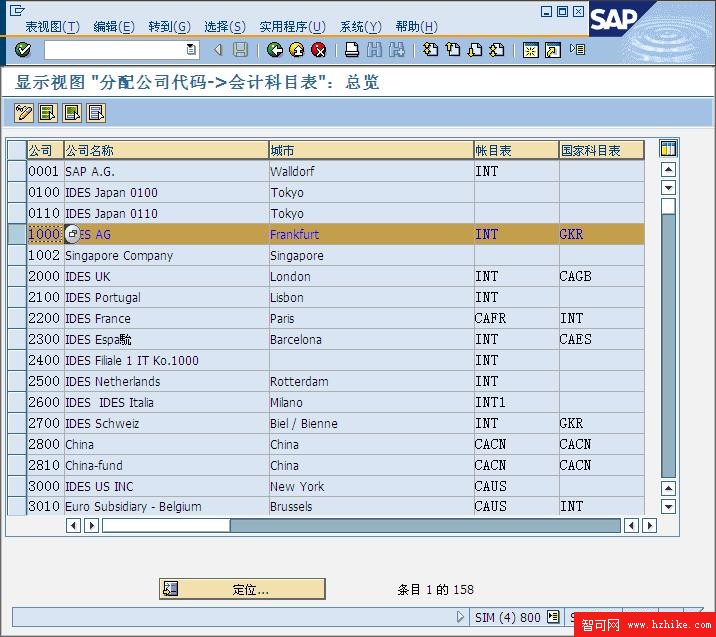Click the 'New York' city cell
Screen dimensions: 716x637
point(371,486)
